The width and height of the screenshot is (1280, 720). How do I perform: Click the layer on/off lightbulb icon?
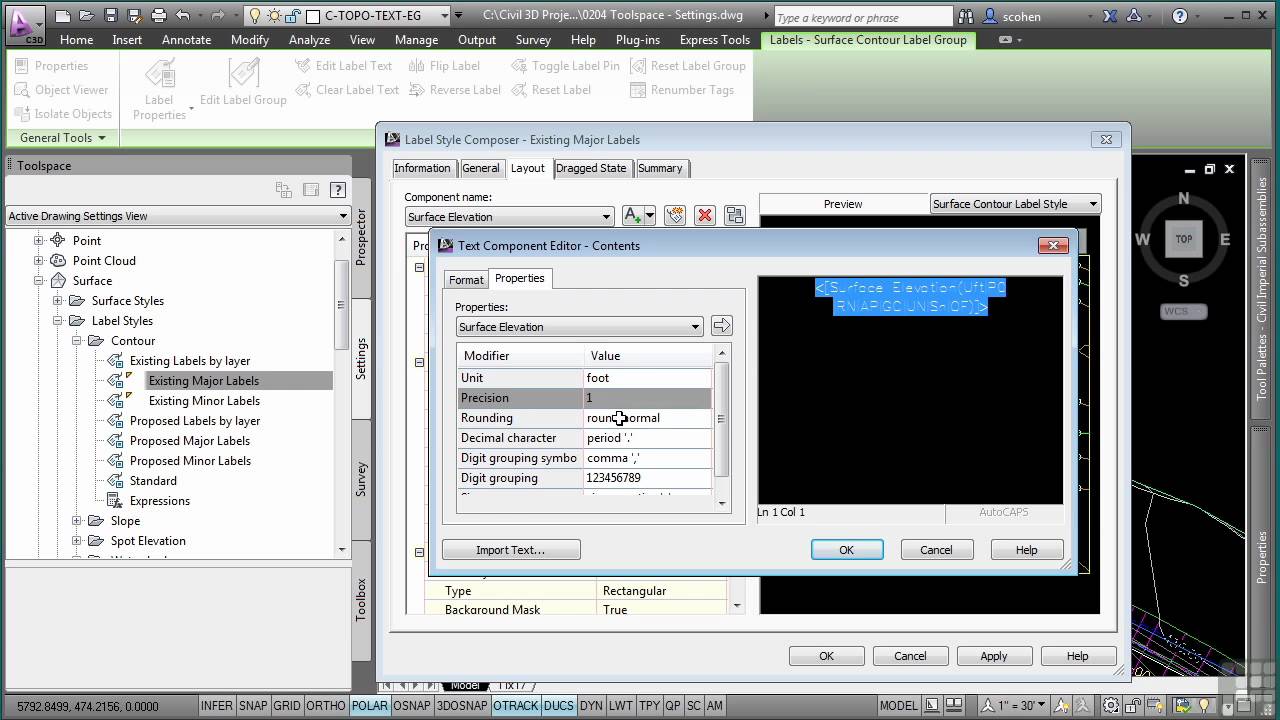(x=255, y=16)
